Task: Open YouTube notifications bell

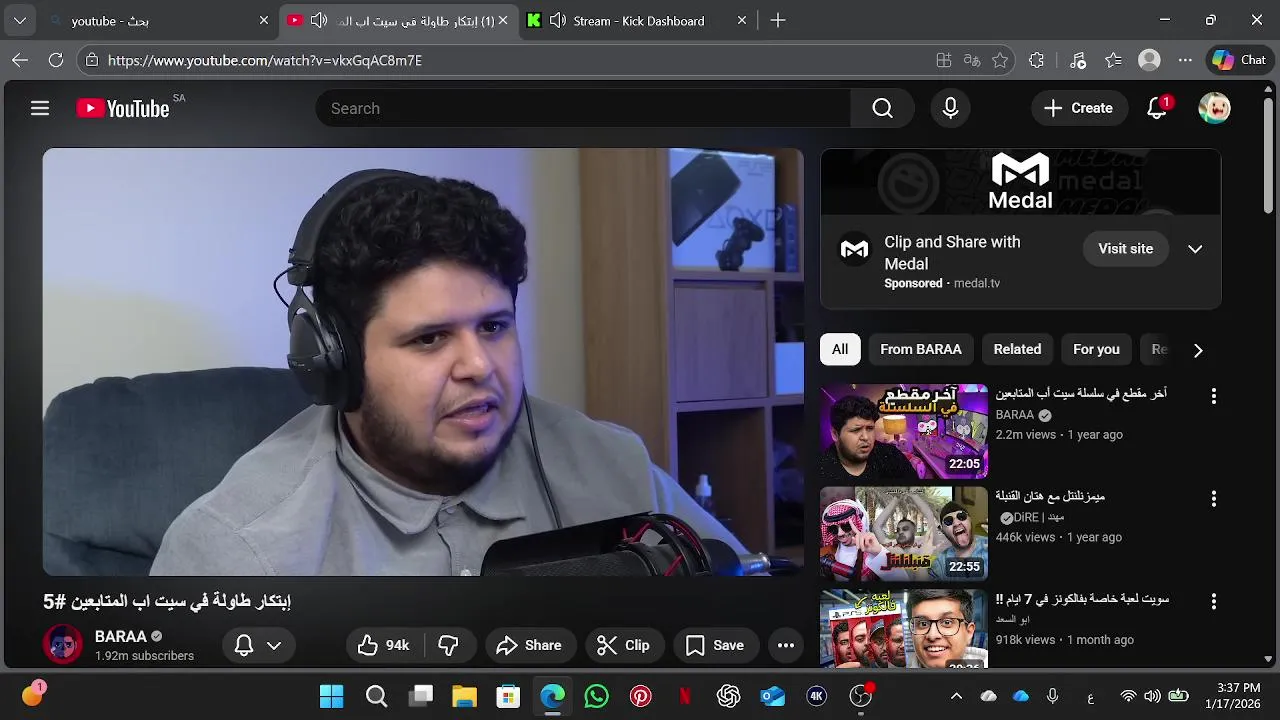Action: (1157, 108)
